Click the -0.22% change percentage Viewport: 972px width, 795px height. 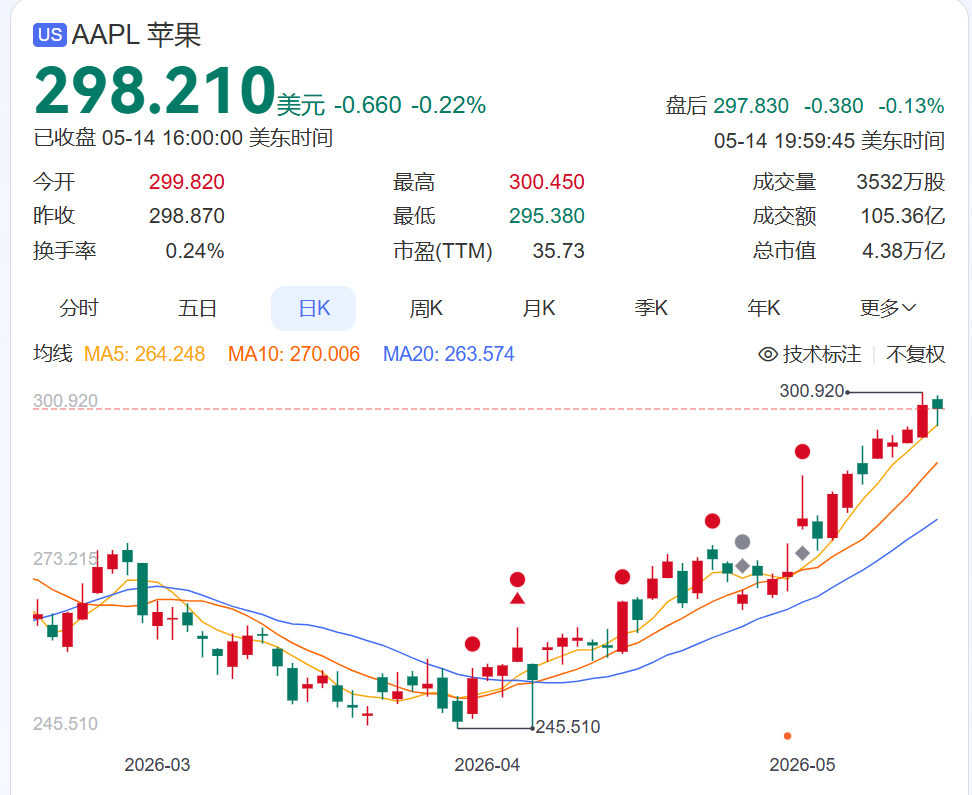tap(449, 105)
